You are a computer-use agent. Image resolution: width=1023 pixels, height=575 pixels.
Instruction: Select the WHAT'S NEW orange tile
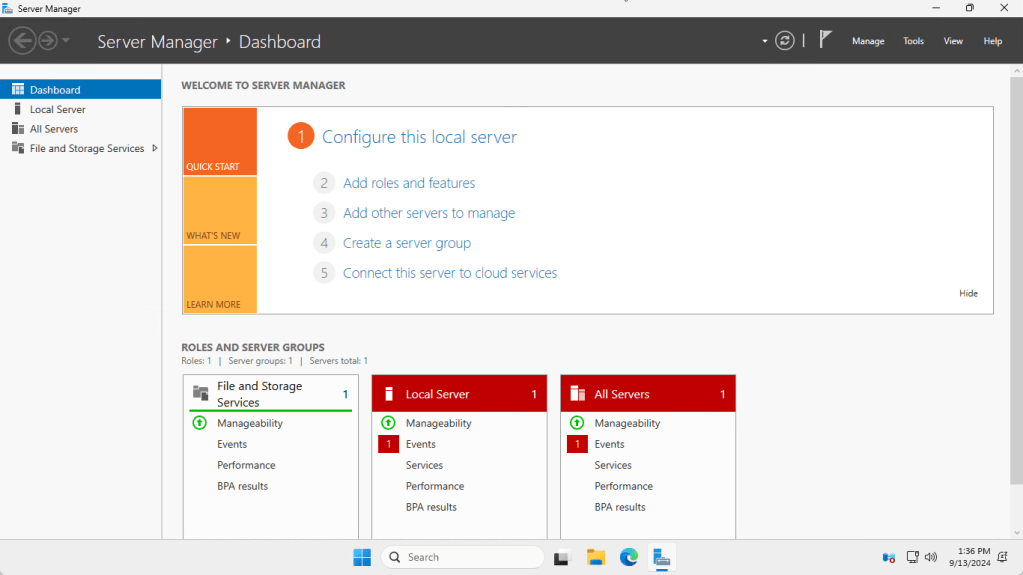pos(219,211)
